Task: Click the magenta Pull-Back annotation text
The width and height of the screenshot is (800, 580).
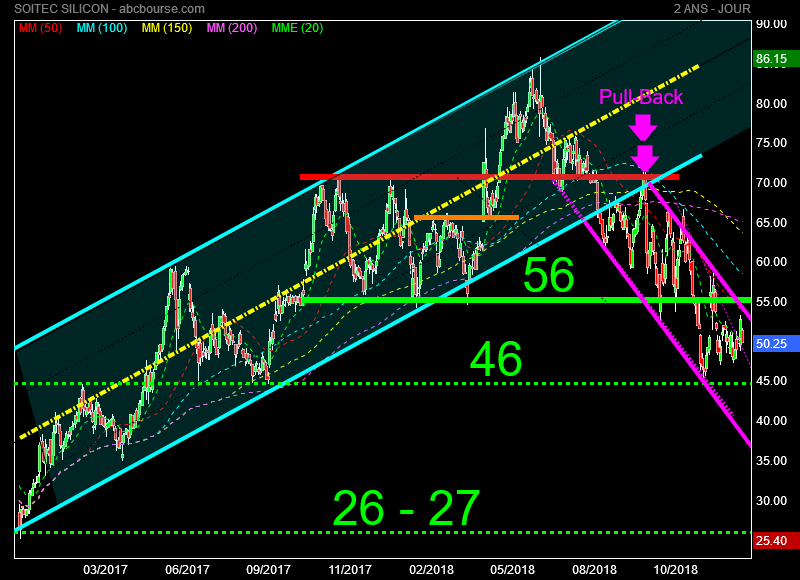Action: point(641,97)
